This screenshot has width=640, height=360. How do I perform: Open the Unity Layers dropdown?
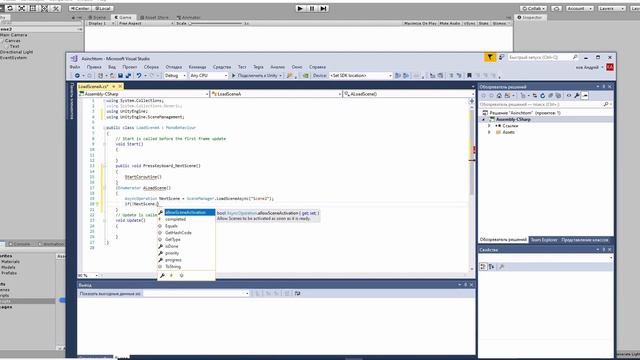(611, 8)
